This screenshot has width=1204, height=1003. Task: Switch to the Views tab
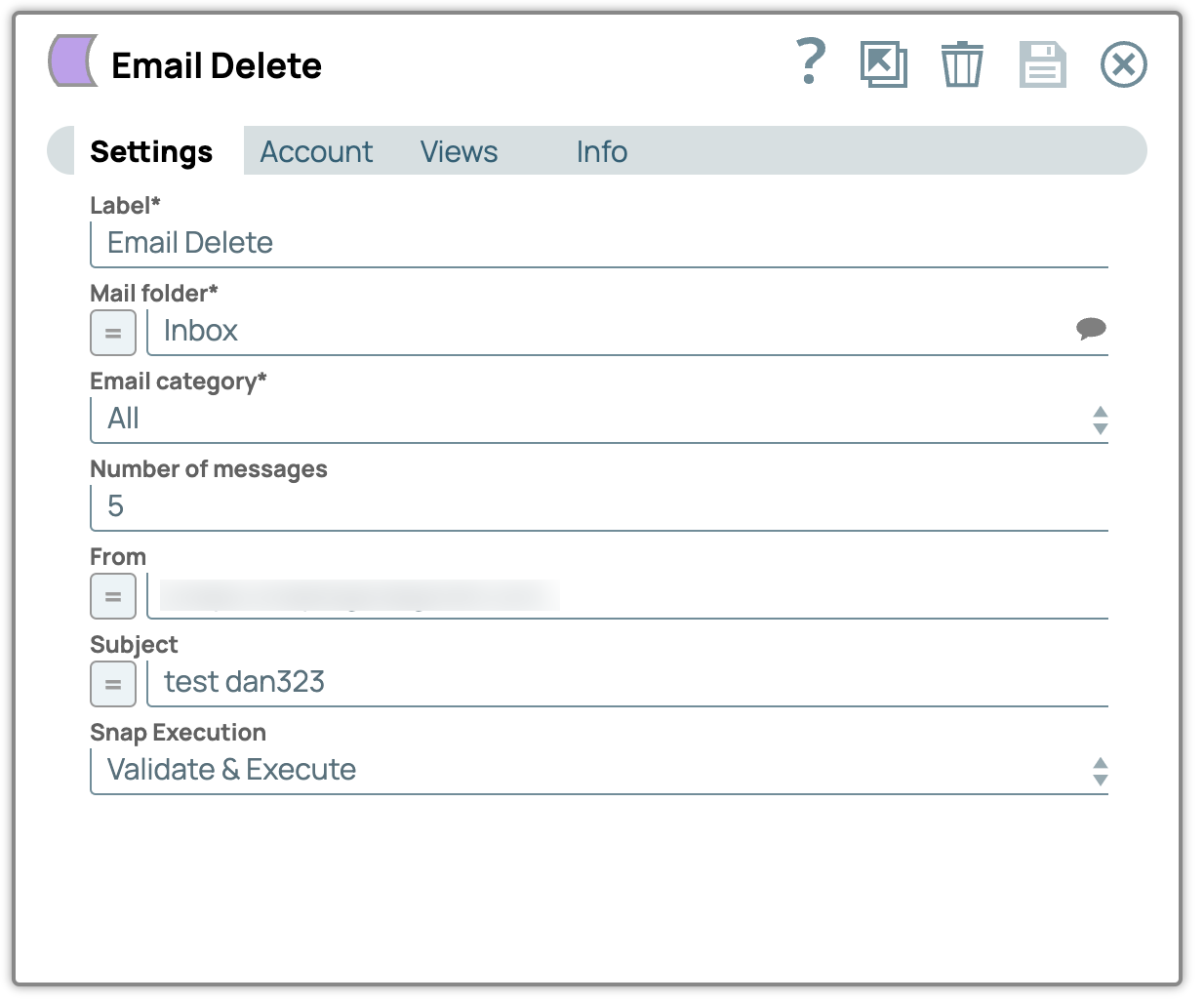click(x=459, y=152)
